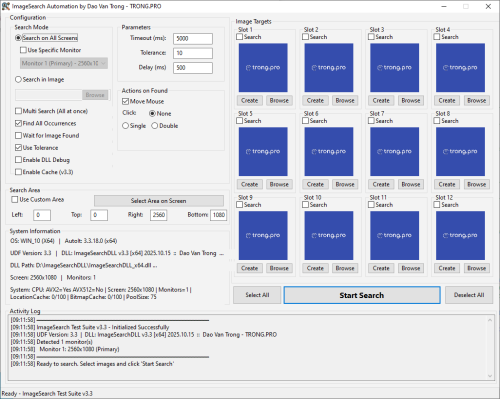Click Create button for Slot 1
Image resolution: width=500 pixels, height=399 pixels.
250,101
